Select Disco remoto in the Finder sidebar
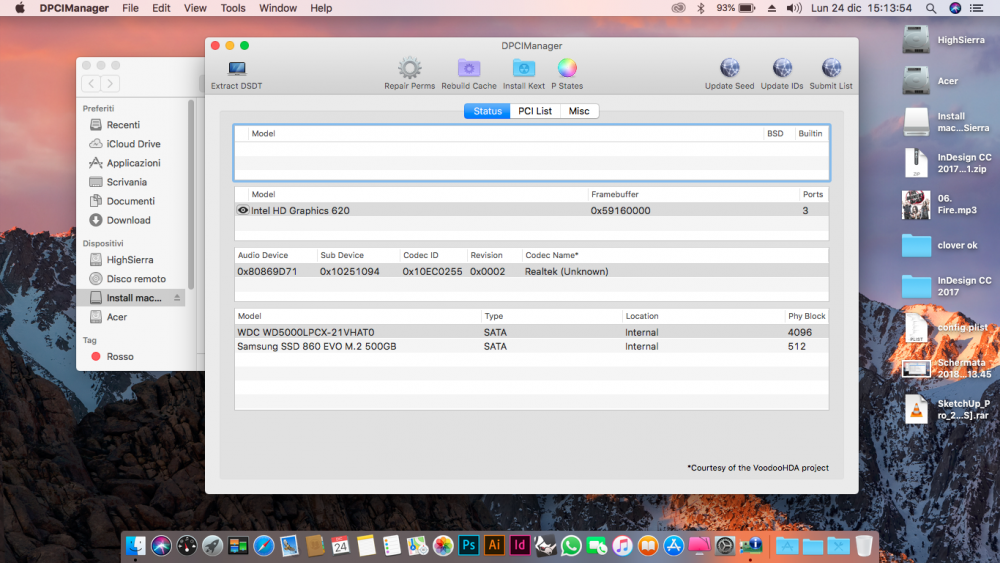 tap(134, 279)
